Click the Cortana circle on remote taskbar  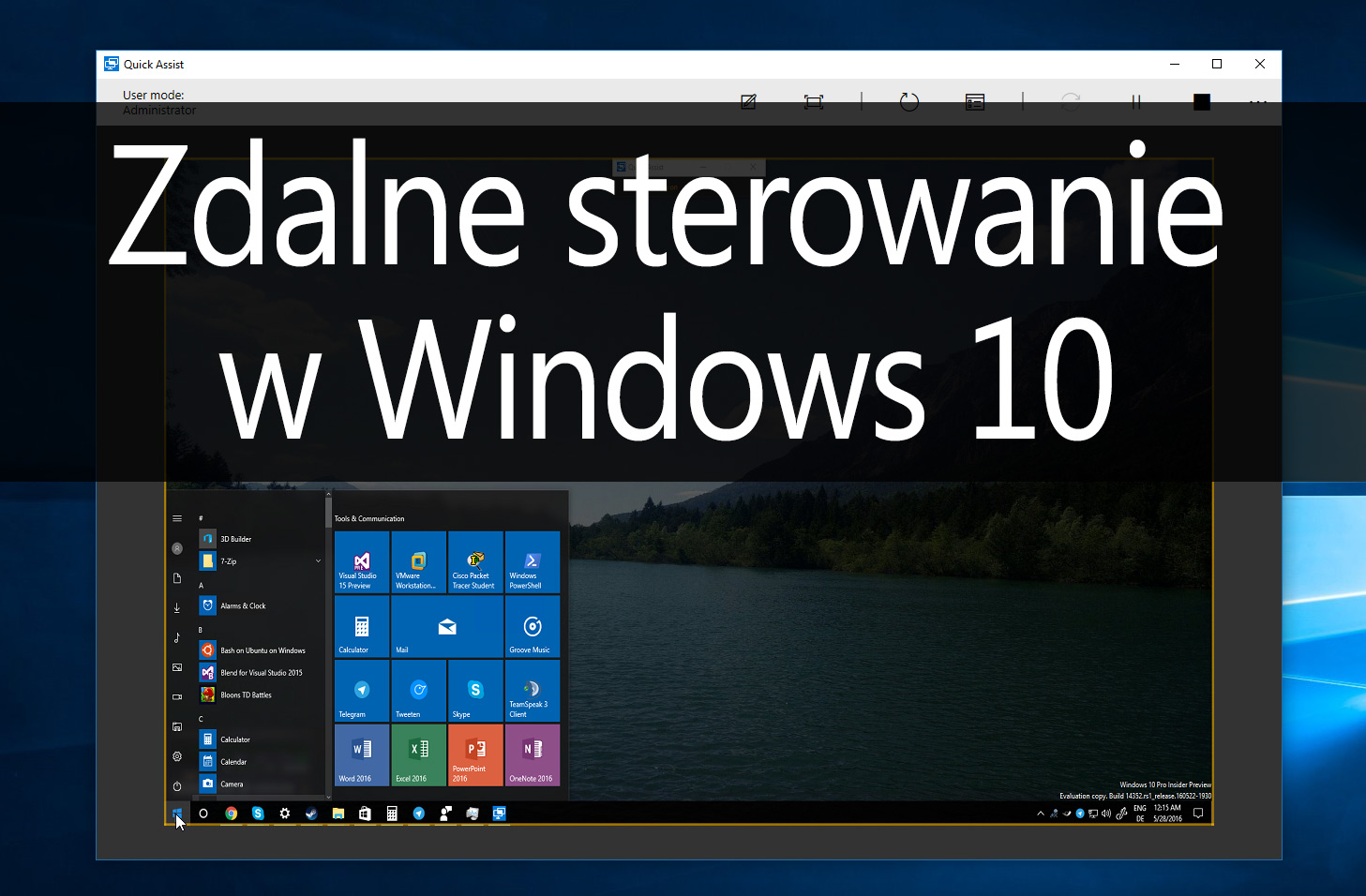point(203,814)
